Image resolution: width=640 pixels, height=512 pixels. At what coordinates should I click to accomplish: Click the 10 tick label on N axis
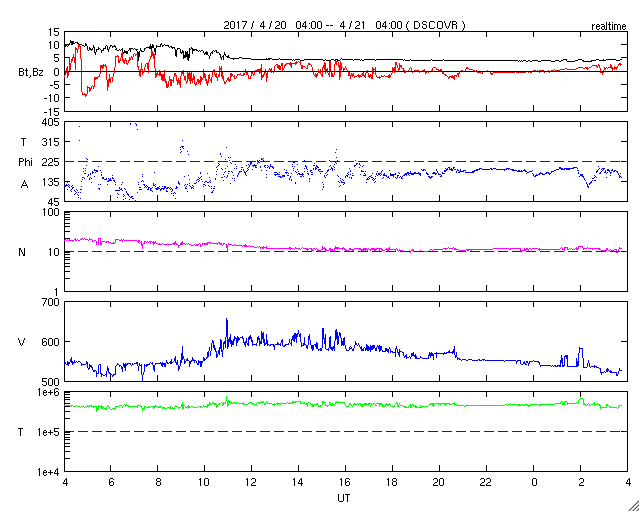click(x=53, y=252)
